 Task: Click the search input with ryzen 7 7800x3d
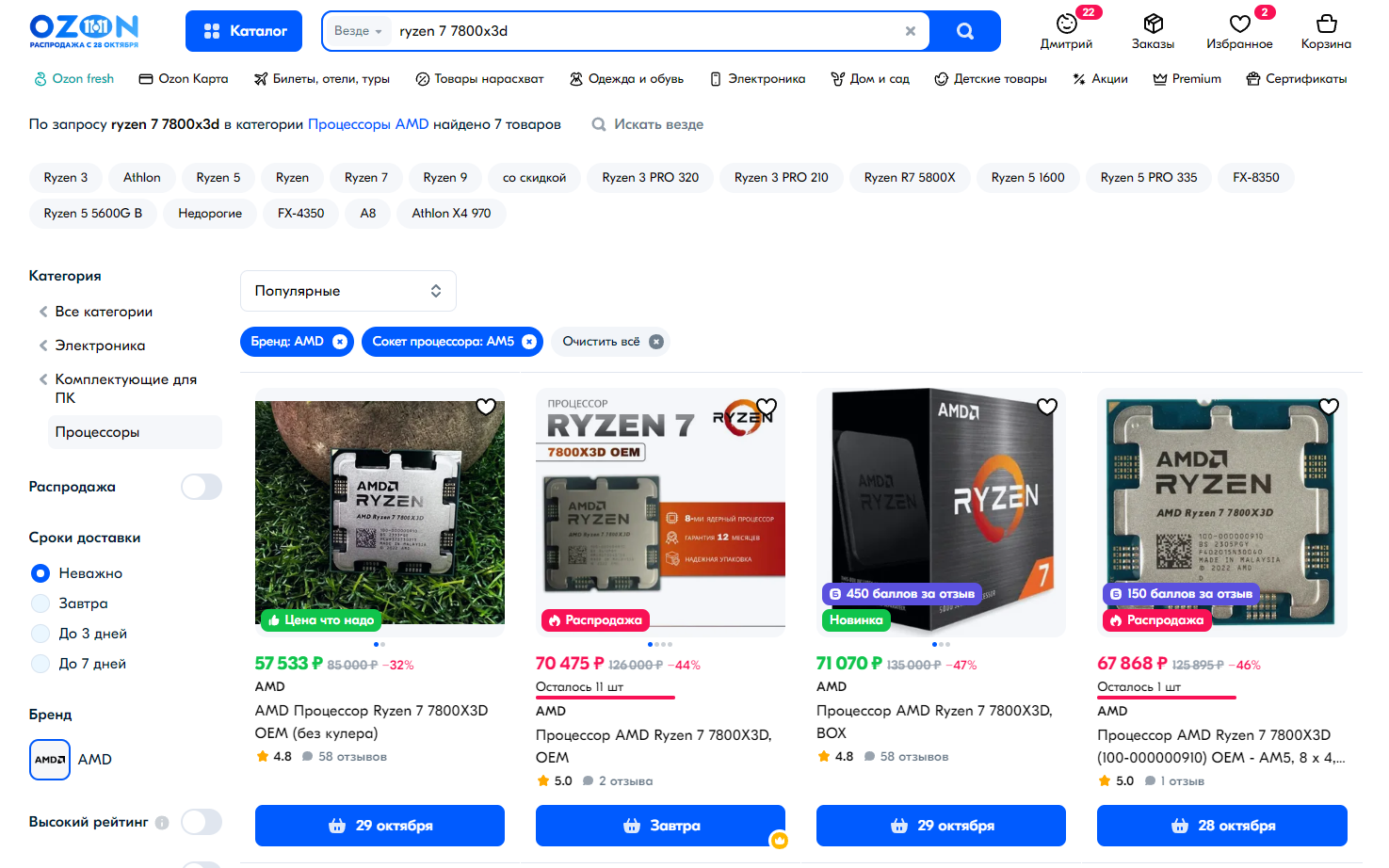coord(645,31)
